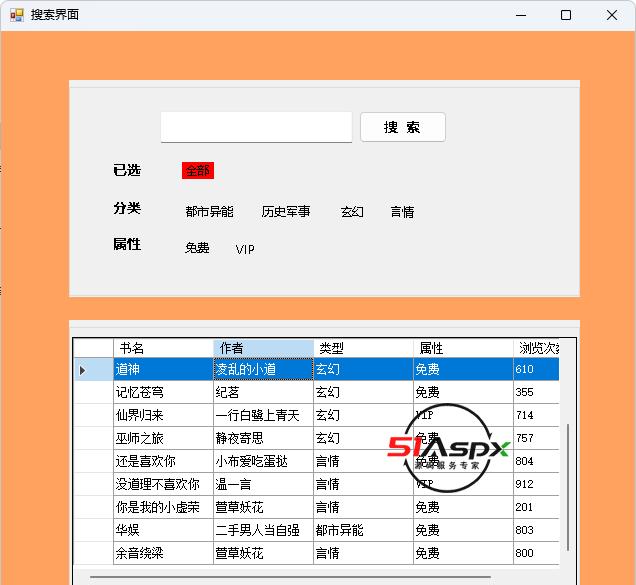This screenshot has height=585, width=636.
Task: Click the 搜索 button
Action: 402,127
